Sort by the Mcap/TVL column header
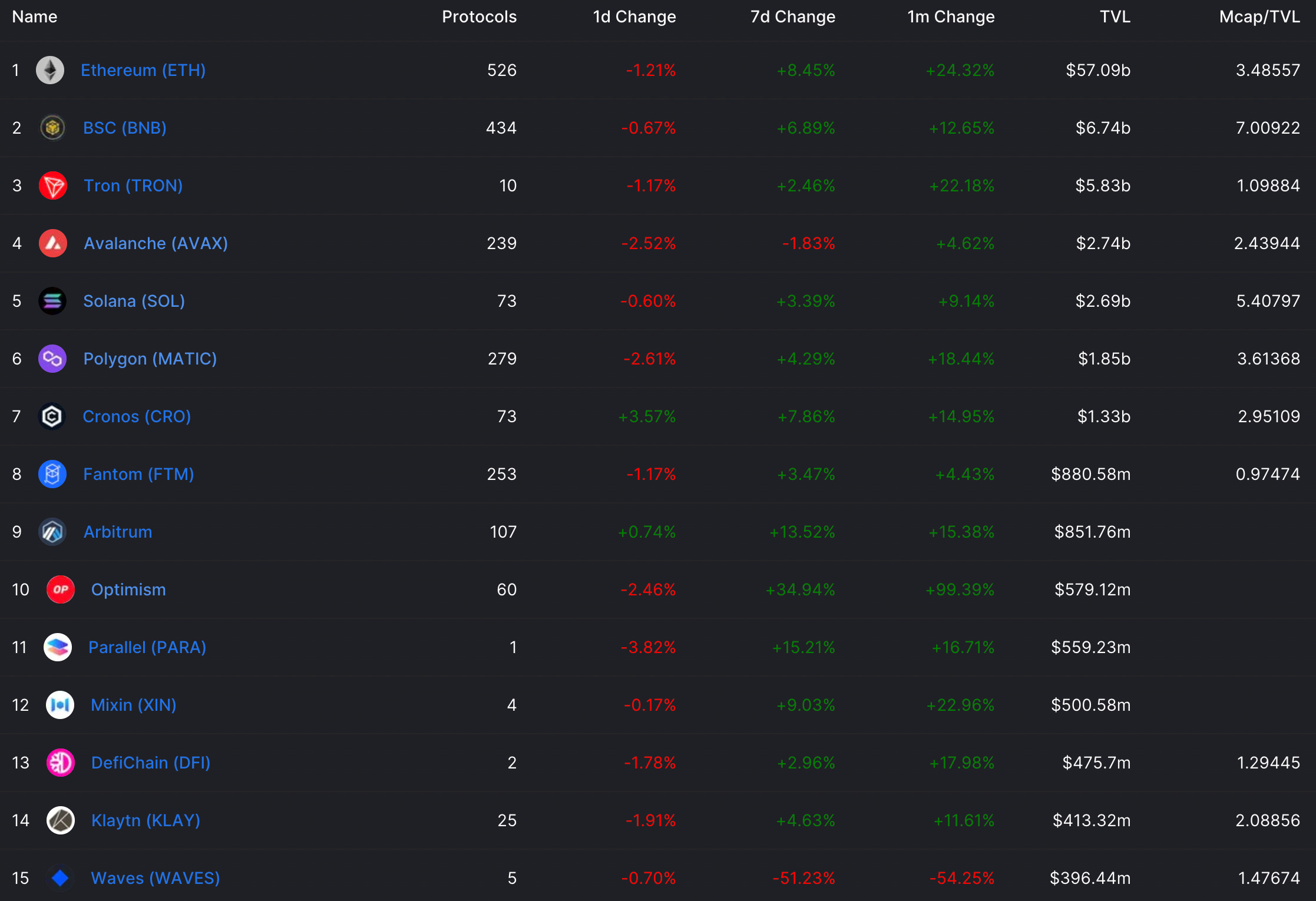1316x901 pixels. 1259,16
